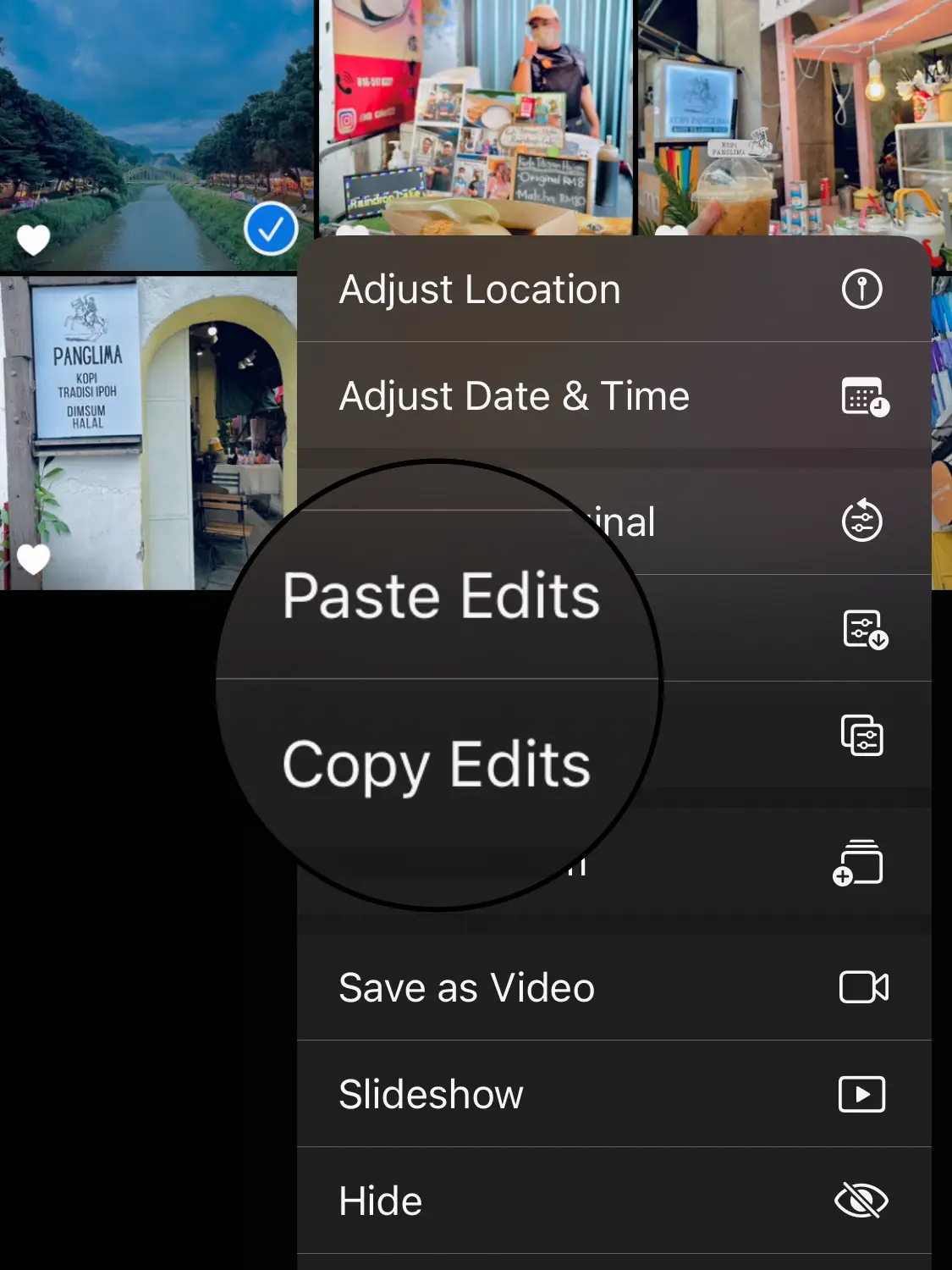Select the Hide menu option text
952x1270 pixels.
tap(380, 1201)
